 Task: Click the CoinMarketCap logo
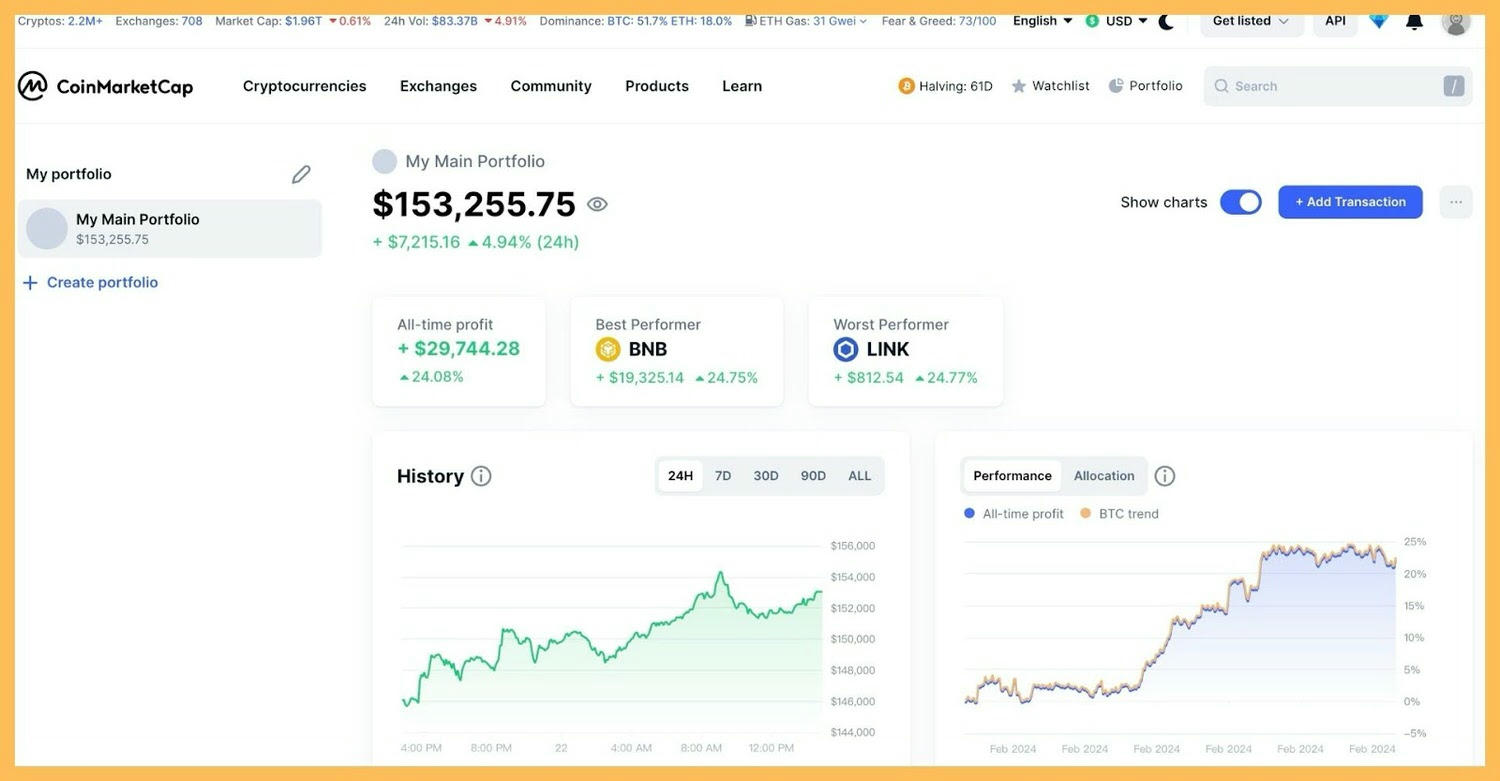coord(105,86)
